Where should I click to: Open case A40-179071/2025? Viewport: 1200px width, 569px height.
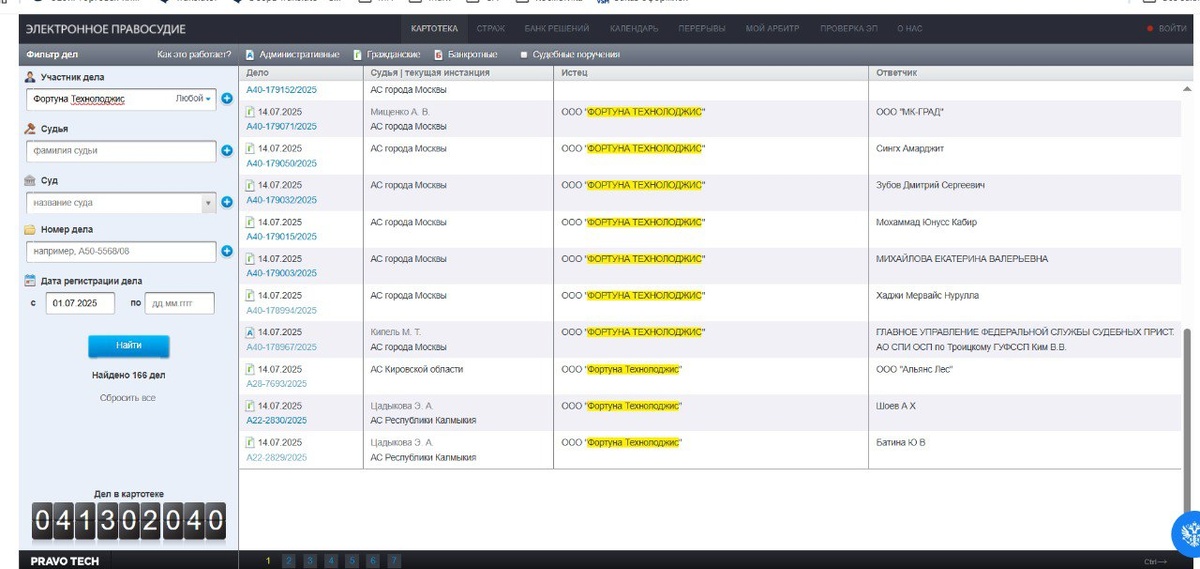[x=281, y=126]
